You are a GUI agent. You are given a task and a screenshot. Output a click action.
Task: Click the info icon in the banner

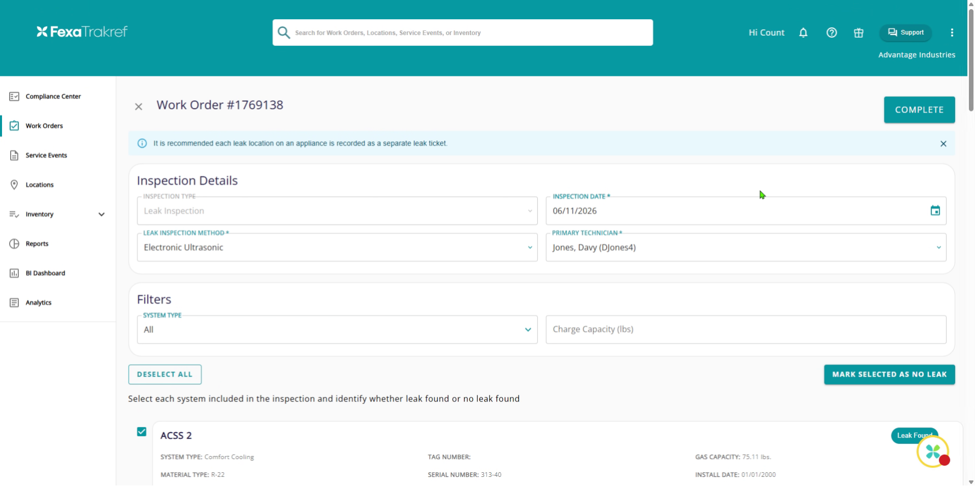pos(142,144)
